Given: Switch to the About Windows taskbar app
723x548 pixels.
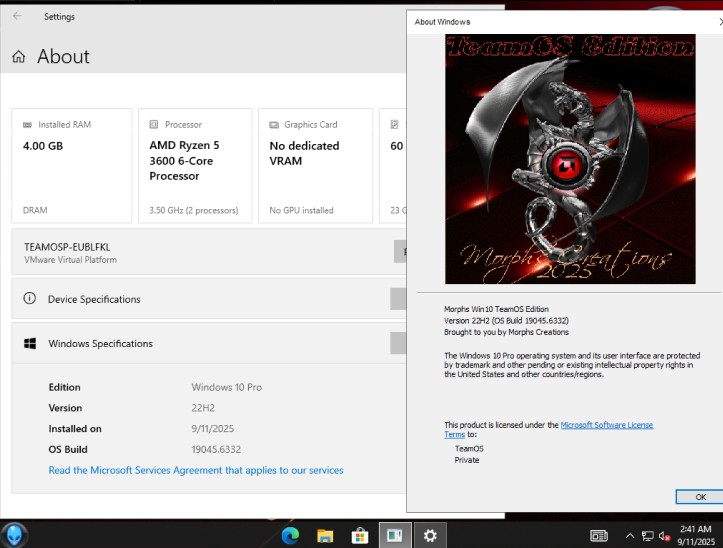Looking at the screenshot, I should (395, 535).
